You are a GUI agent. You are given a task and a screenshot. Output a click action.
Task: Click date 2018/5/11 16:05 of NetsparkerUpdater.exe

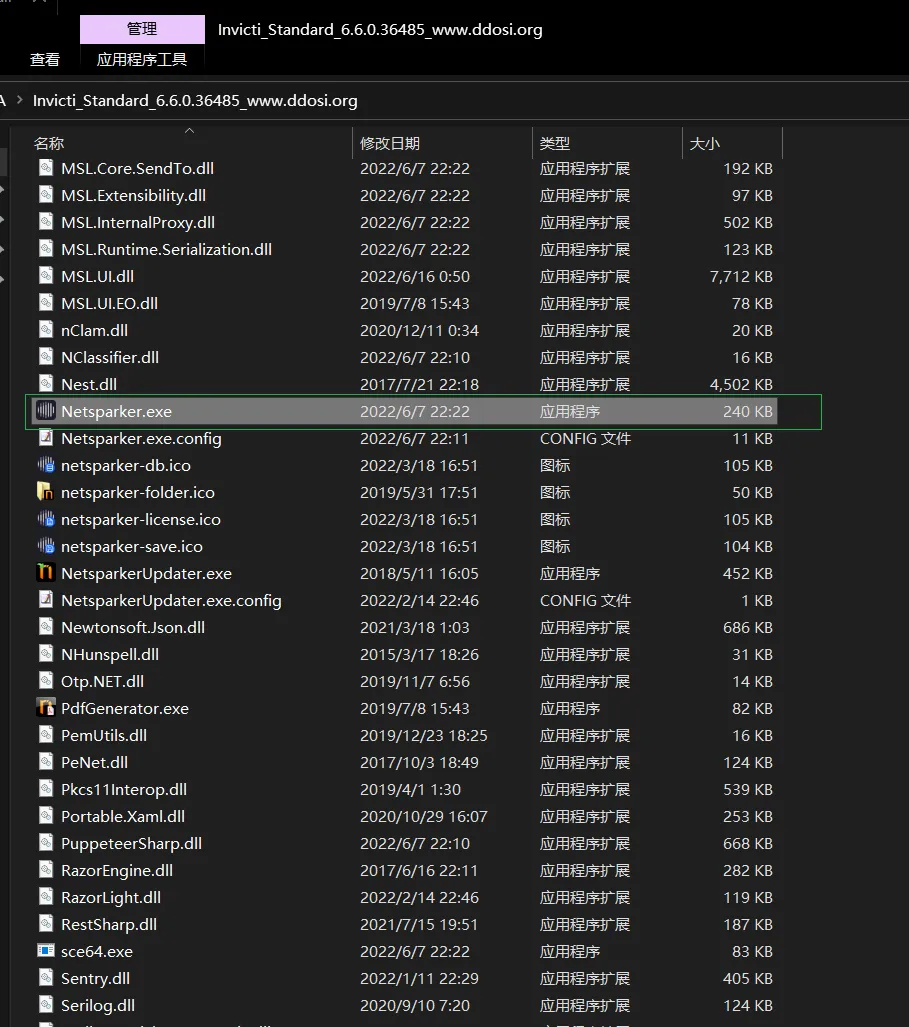pyautogui.click(x=419, y=573)
